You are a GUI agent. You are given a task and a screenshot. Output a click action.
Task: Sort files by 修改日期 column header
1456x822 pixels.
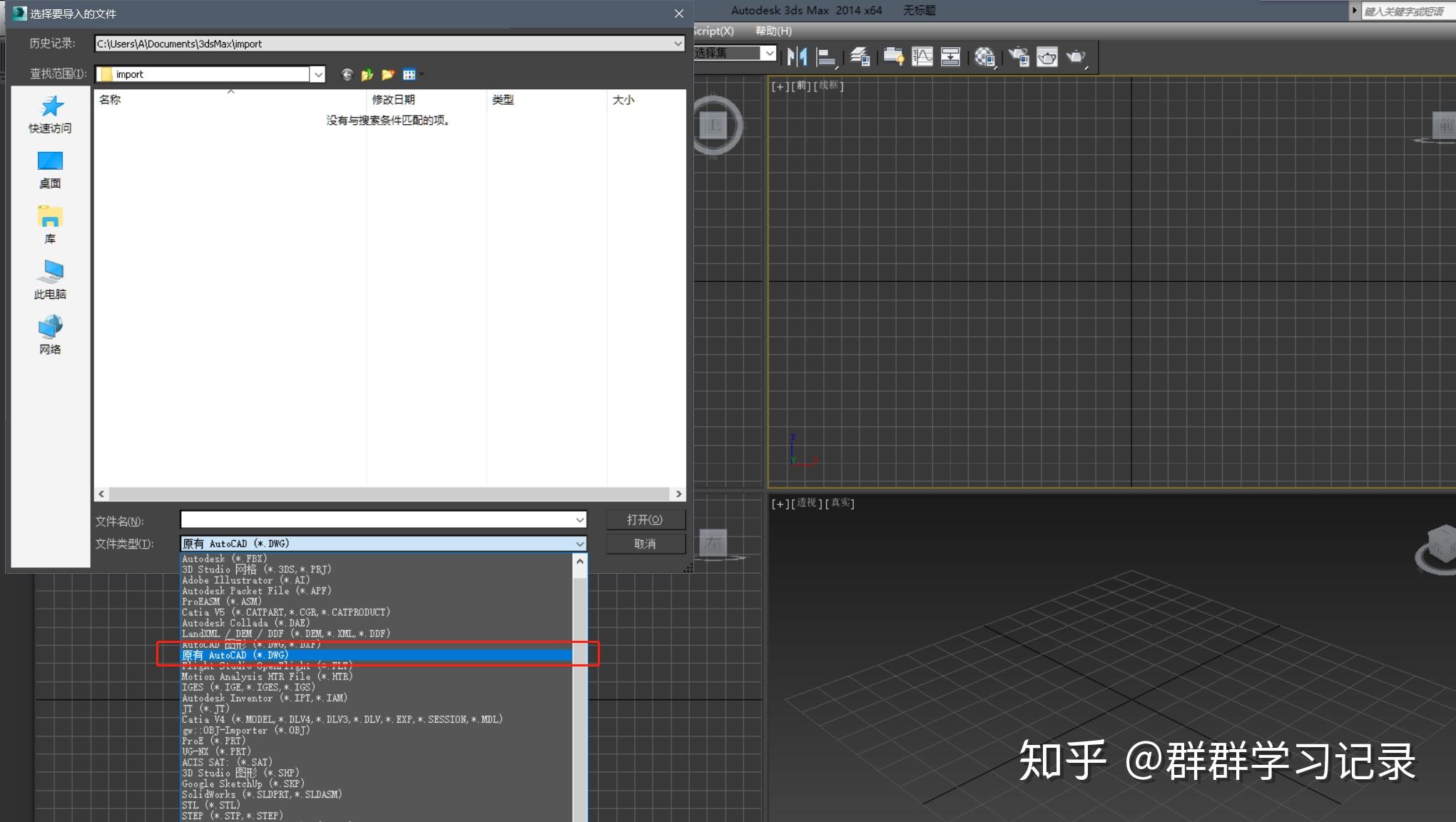click(x=427, y=100)
